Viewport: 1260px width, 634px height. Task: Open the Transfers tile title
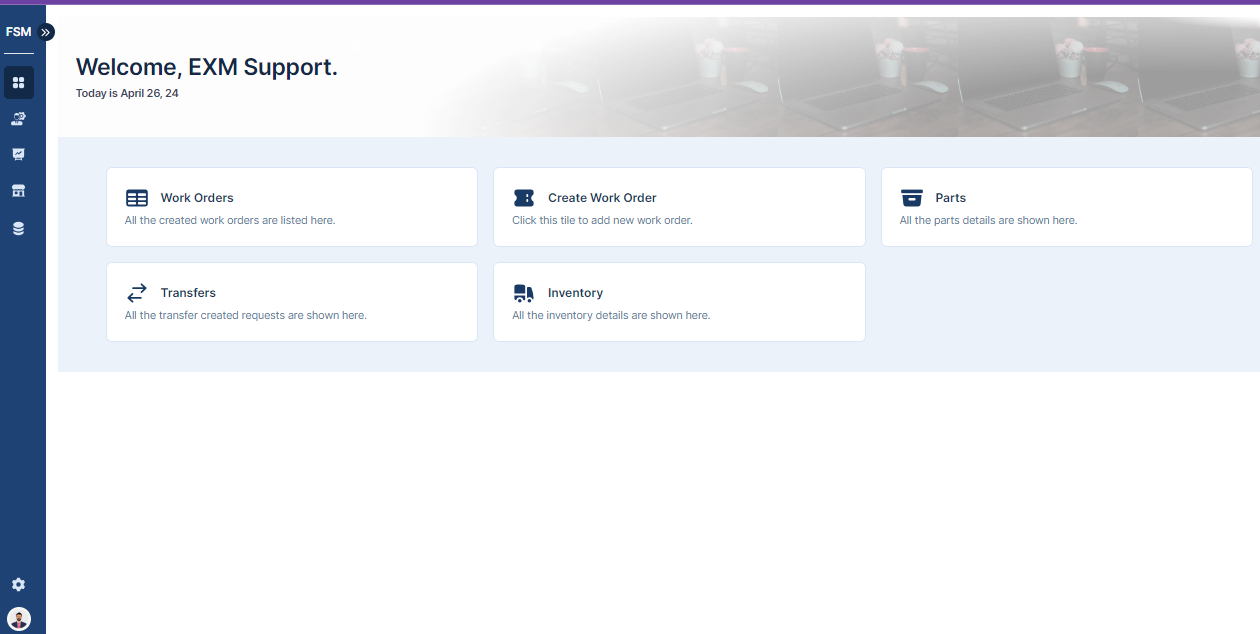click(x=188, y=293)
